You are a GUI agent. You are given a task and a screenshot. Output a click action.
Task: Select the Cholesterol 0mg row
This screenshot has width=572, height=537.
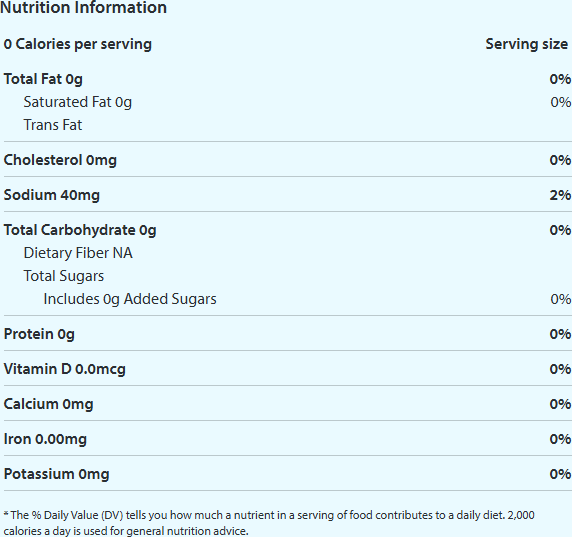[x=287, y=160]
